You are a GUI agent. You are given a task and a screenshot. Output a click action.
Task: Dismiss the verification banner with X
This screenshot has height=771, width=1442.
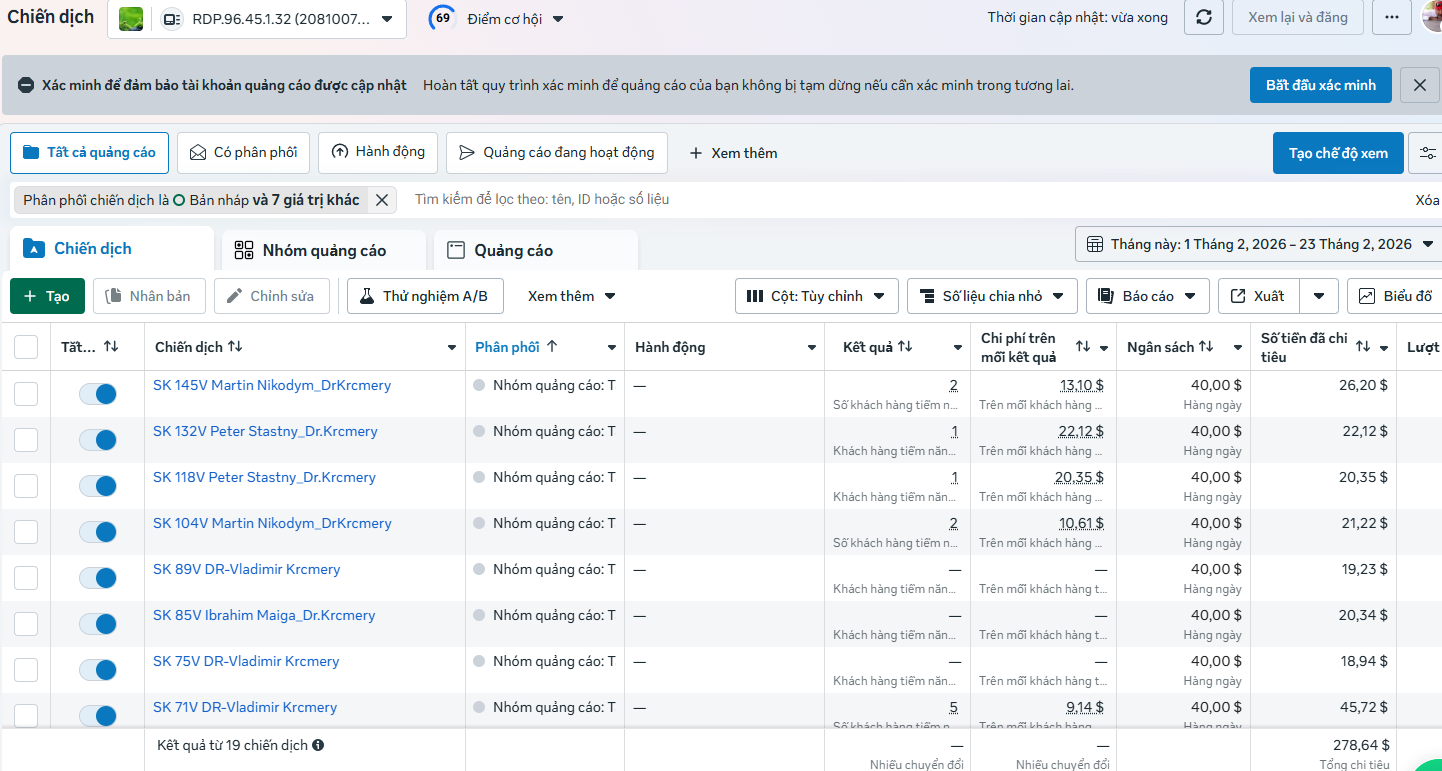point(1420,85)
